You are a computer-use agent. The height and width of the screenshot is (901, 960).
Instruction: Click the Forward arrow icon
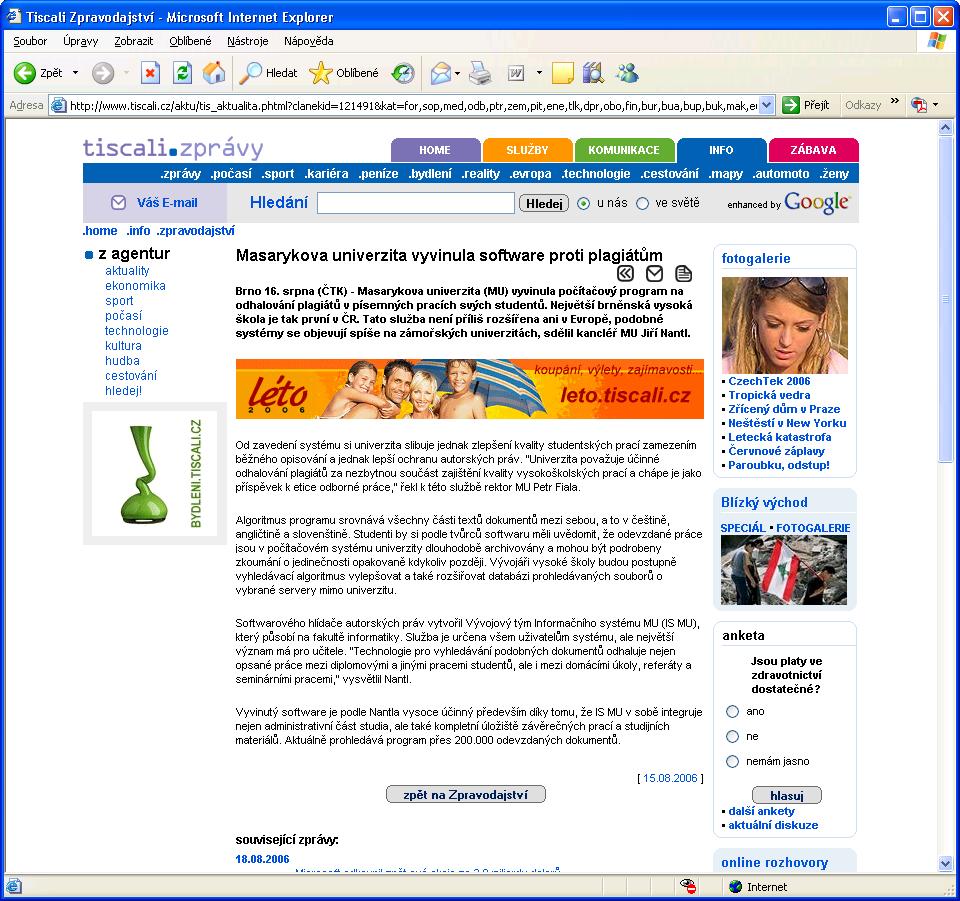click(103, 73)
